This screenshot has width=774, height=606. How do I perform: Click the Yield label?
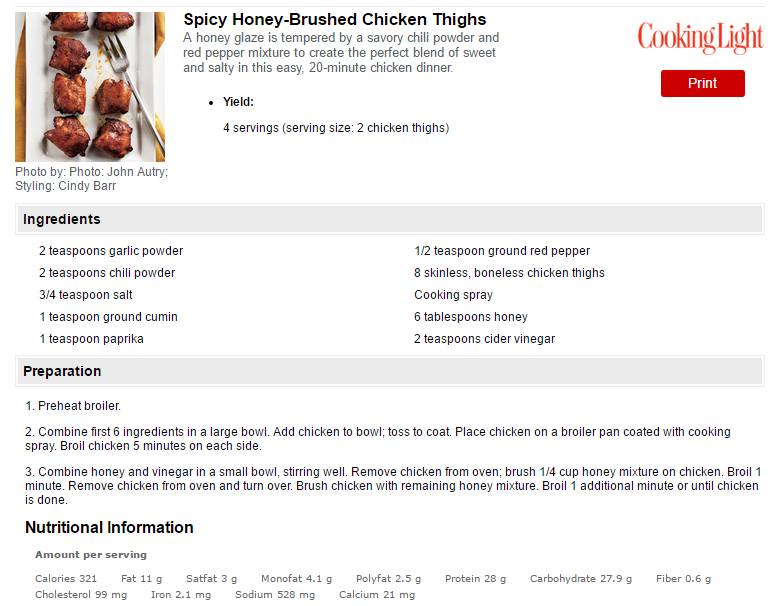[238, 102]
